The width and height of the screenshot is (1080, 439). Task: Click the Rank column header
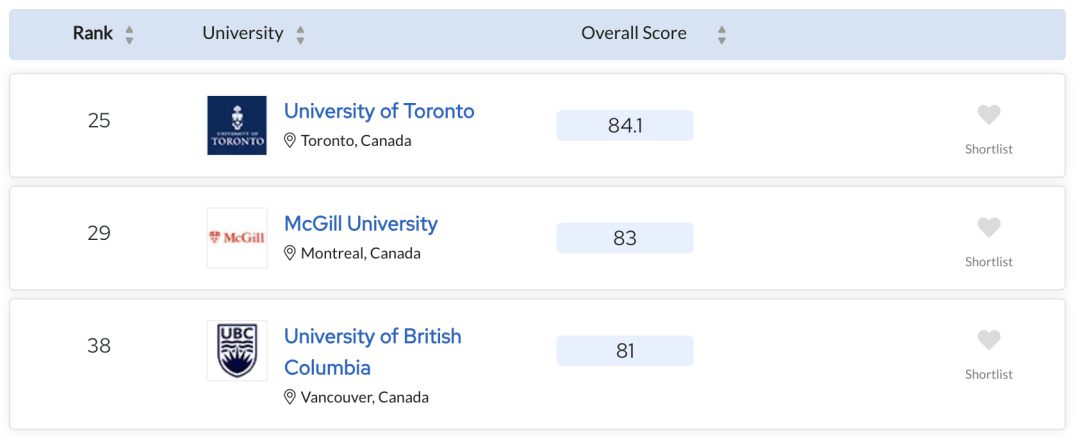pyautogui.click(x=93, y=33)
